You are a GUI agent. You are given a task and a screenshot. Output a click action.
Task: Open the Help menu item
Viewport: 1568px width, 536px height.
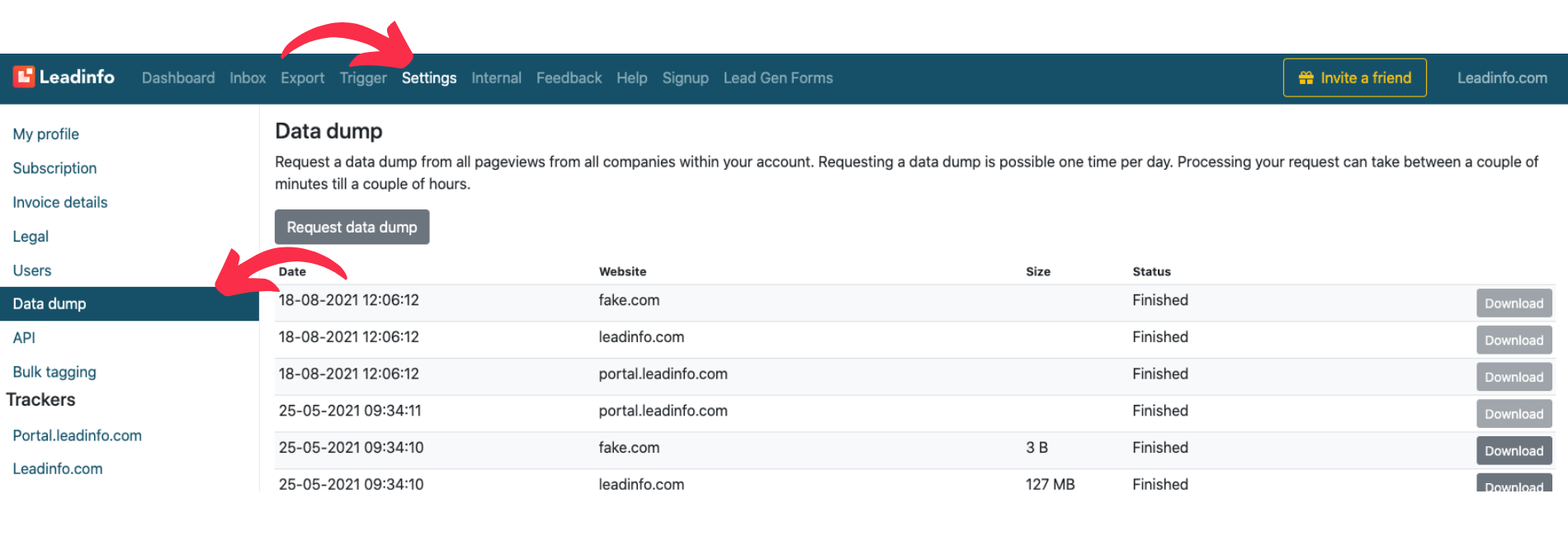click(631, 78)
